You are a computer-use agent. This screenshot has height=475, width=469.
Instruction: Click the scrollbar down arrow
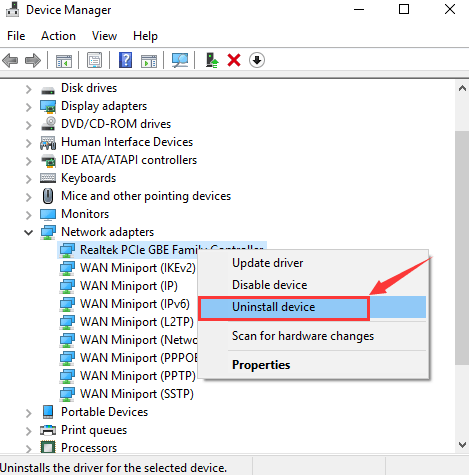point(462,445)
